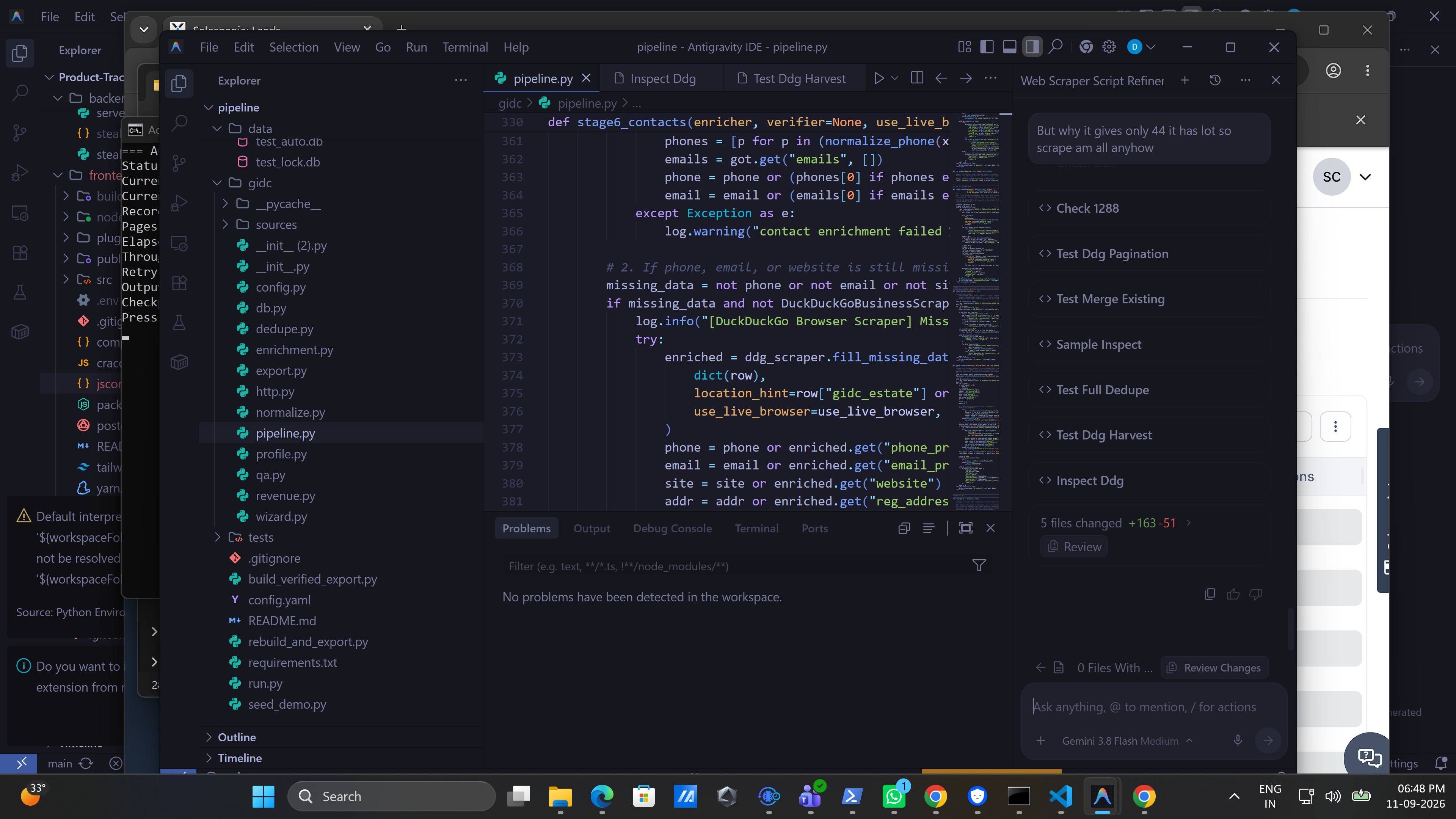Open the Terminal menu
The width and height of the screenshot is (1456, 819).
coord(464,47)
